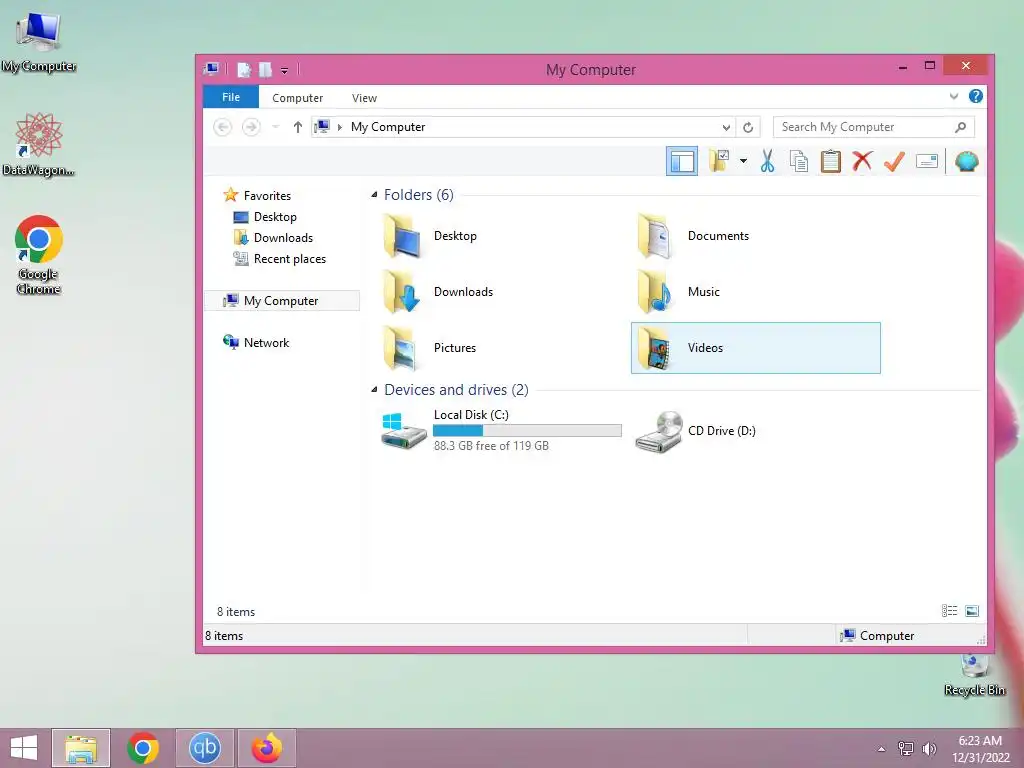
Task: Click the Rename label toolbar icon
Action: point(927,161)
